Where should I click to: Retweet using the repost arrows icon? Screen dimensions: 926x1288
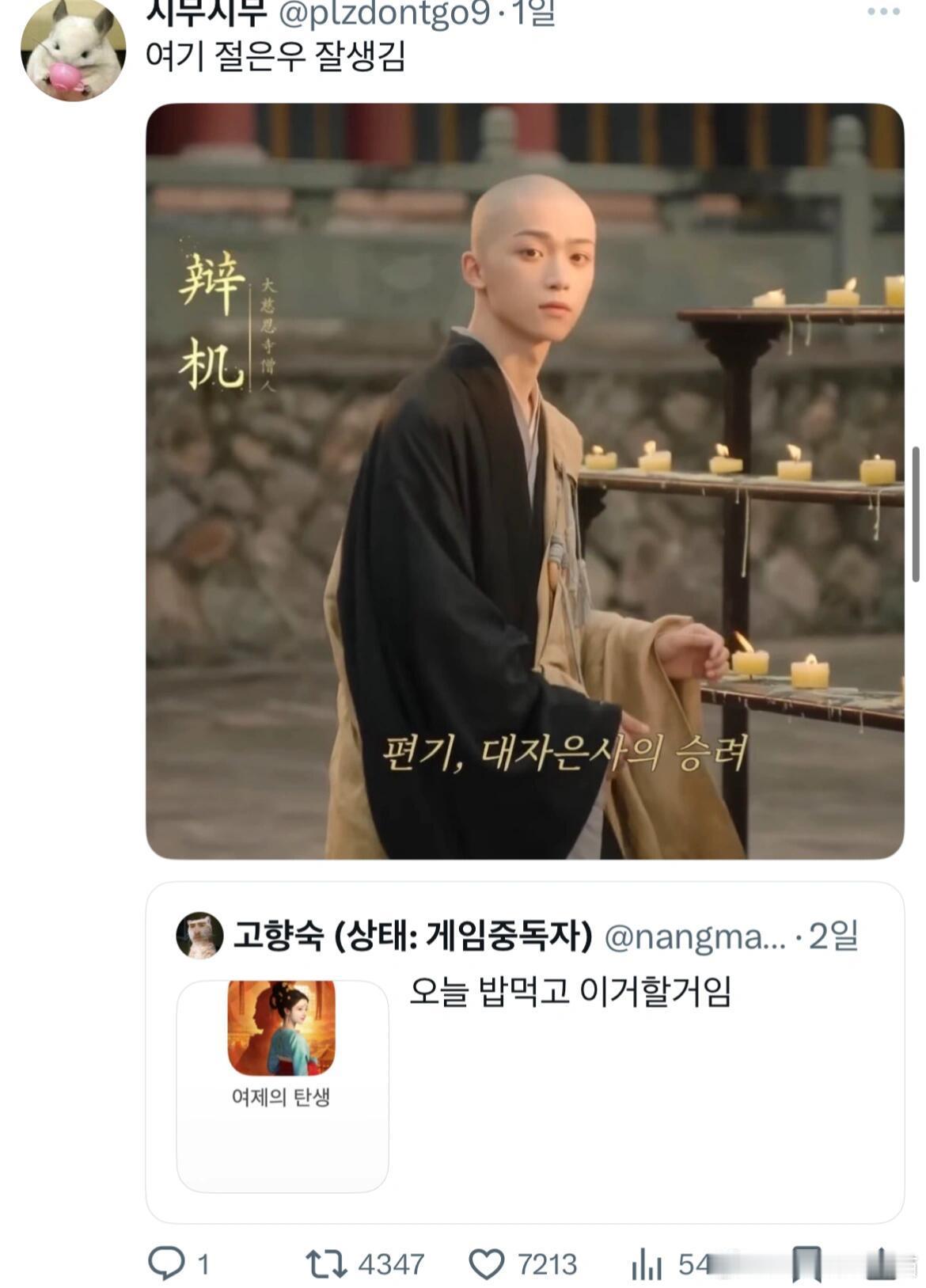tap(326, 1263)
